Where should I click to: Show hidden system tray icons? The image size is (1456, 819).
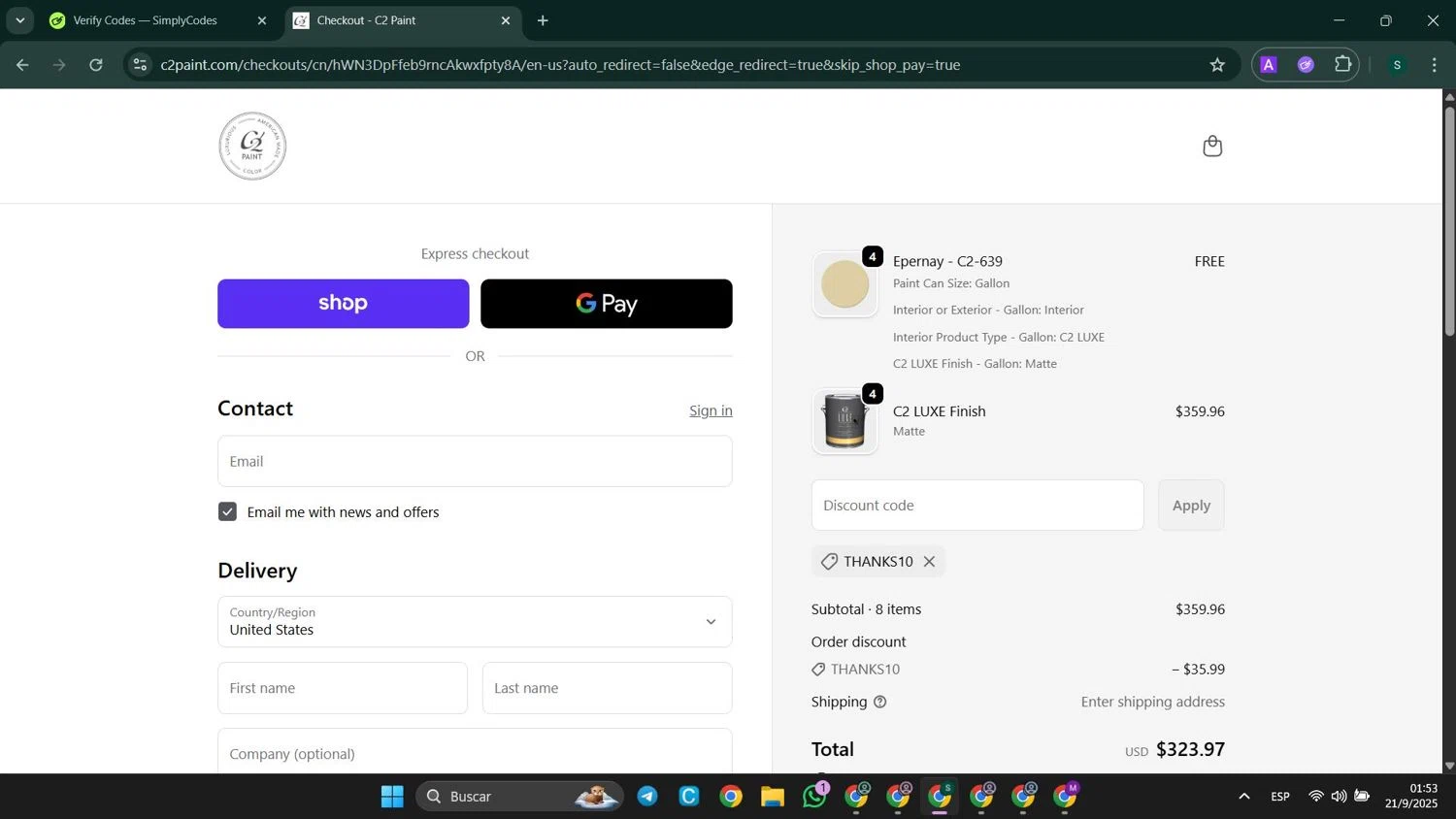click(x=1244, y=797)
